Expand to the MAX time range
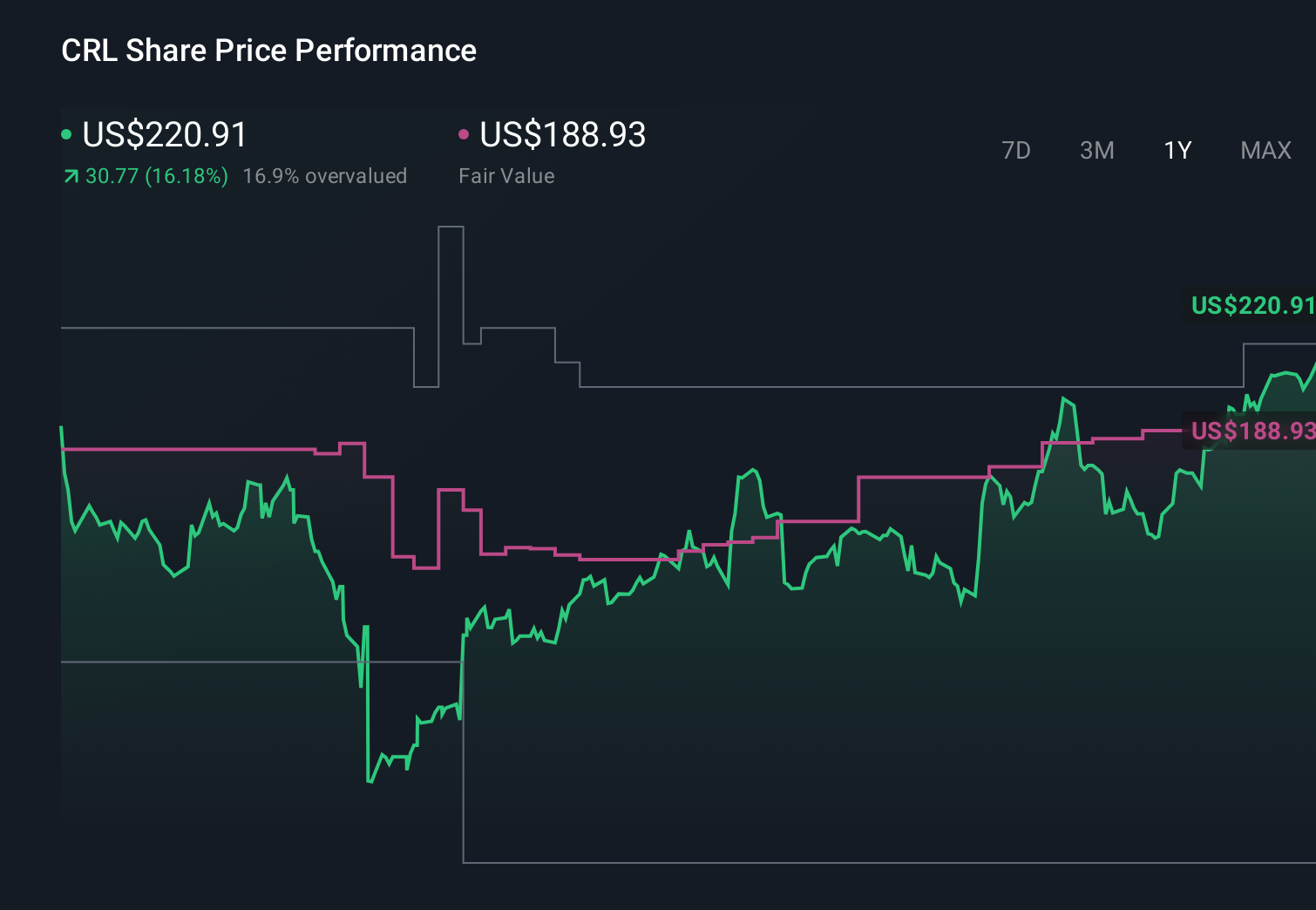Image resolution: width=1316 pixels, height=910 pixels. 1265,150
